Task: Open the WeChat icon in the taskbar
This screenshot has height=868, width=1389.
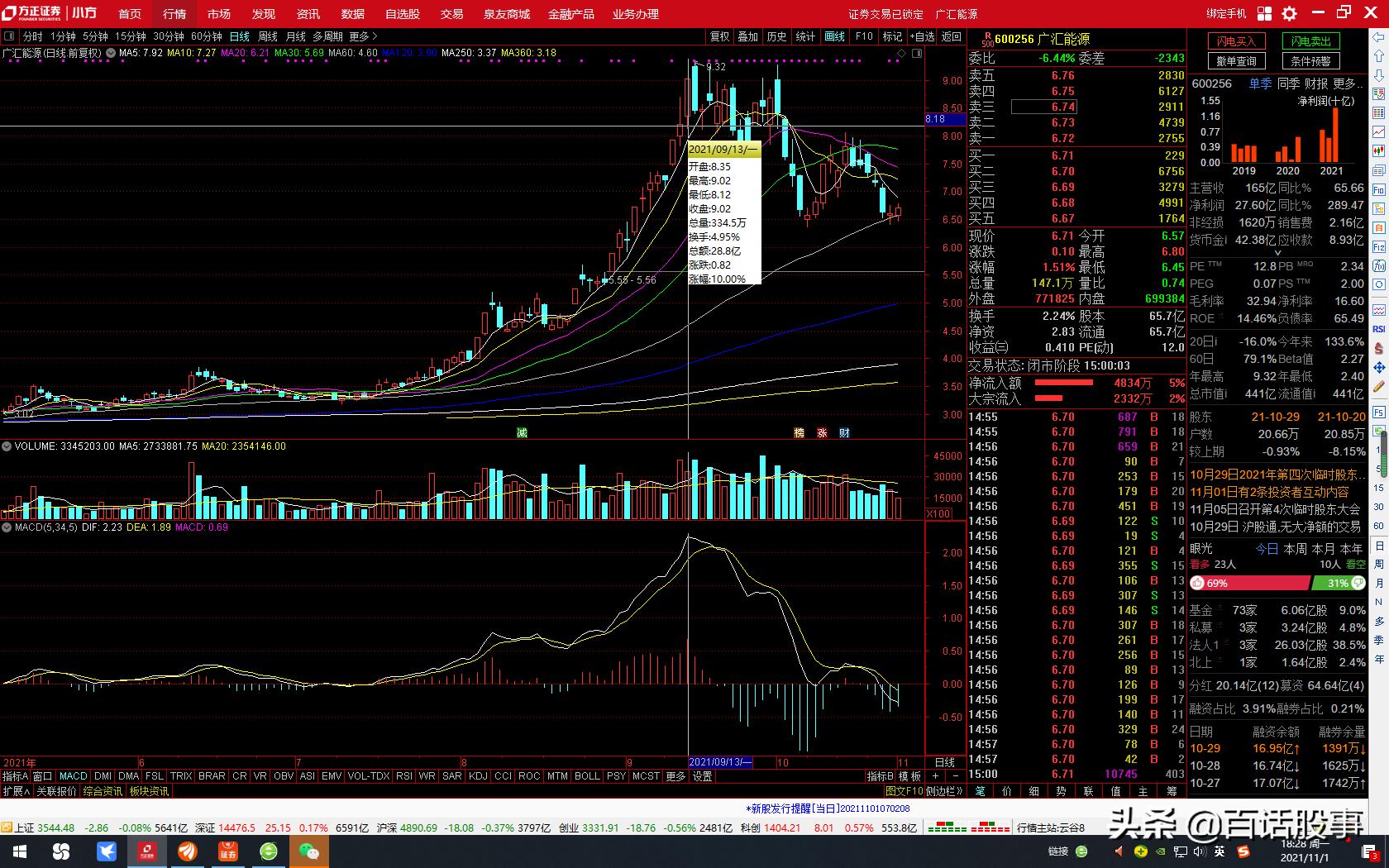Action: 309,851
